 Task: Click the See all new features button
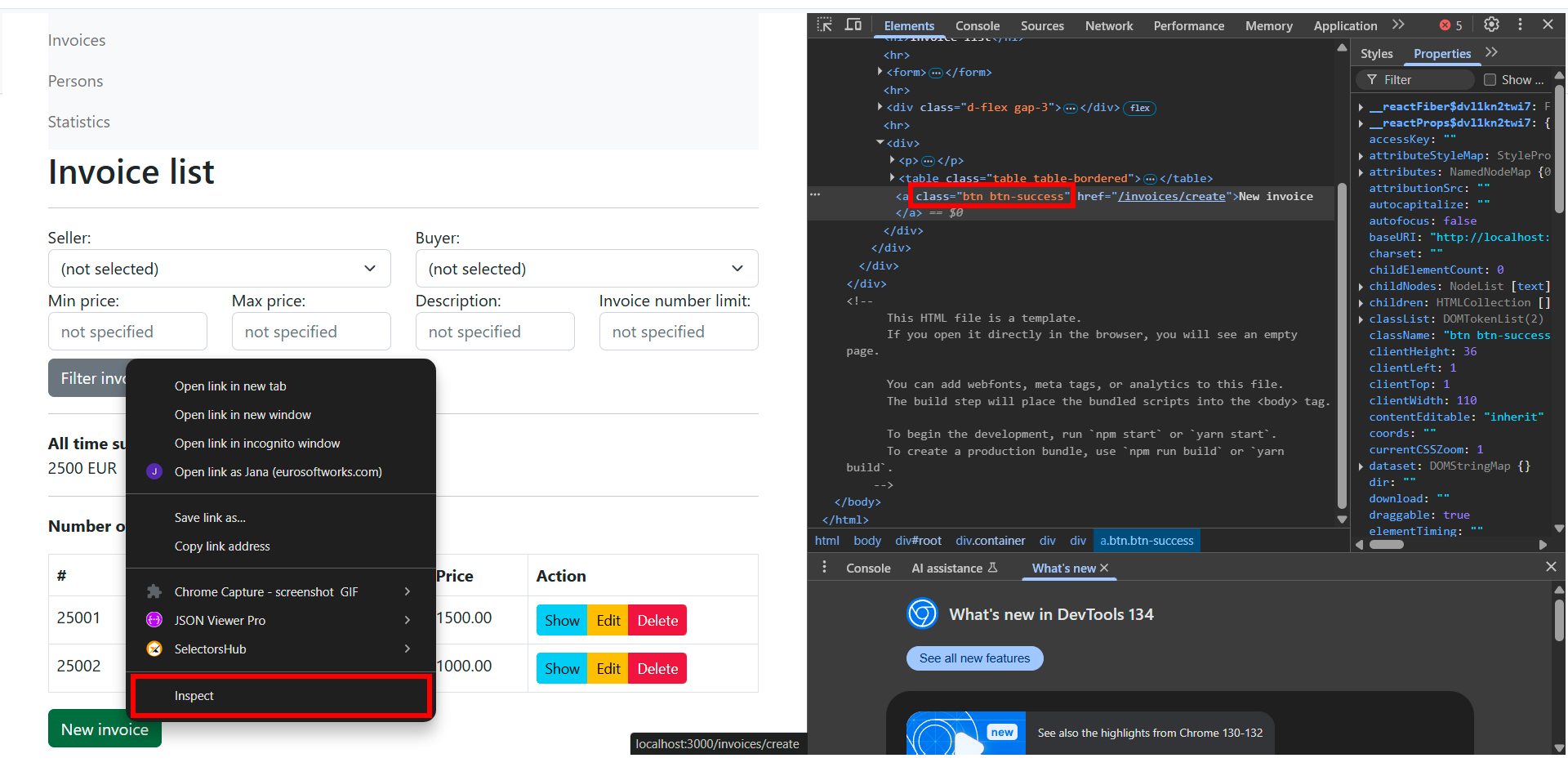coord(974,658)
